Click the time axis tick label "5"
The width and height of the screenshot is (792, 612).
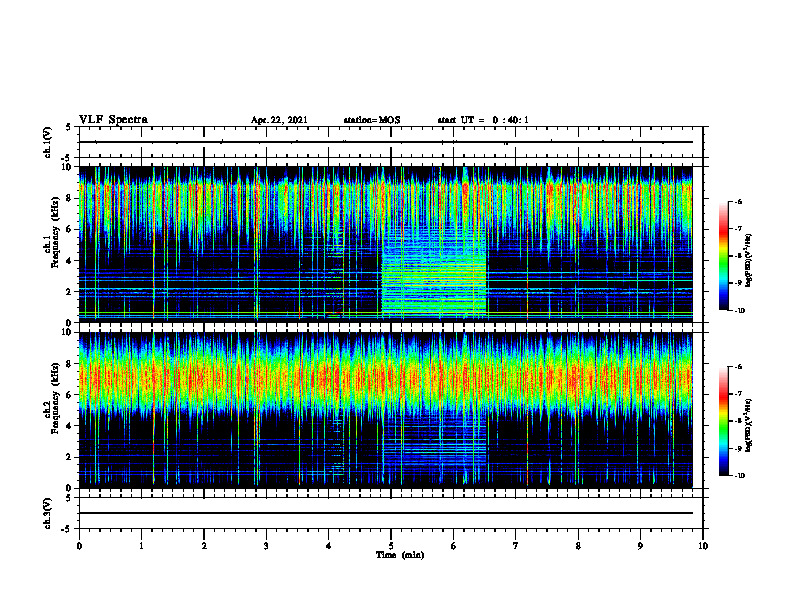391,546
